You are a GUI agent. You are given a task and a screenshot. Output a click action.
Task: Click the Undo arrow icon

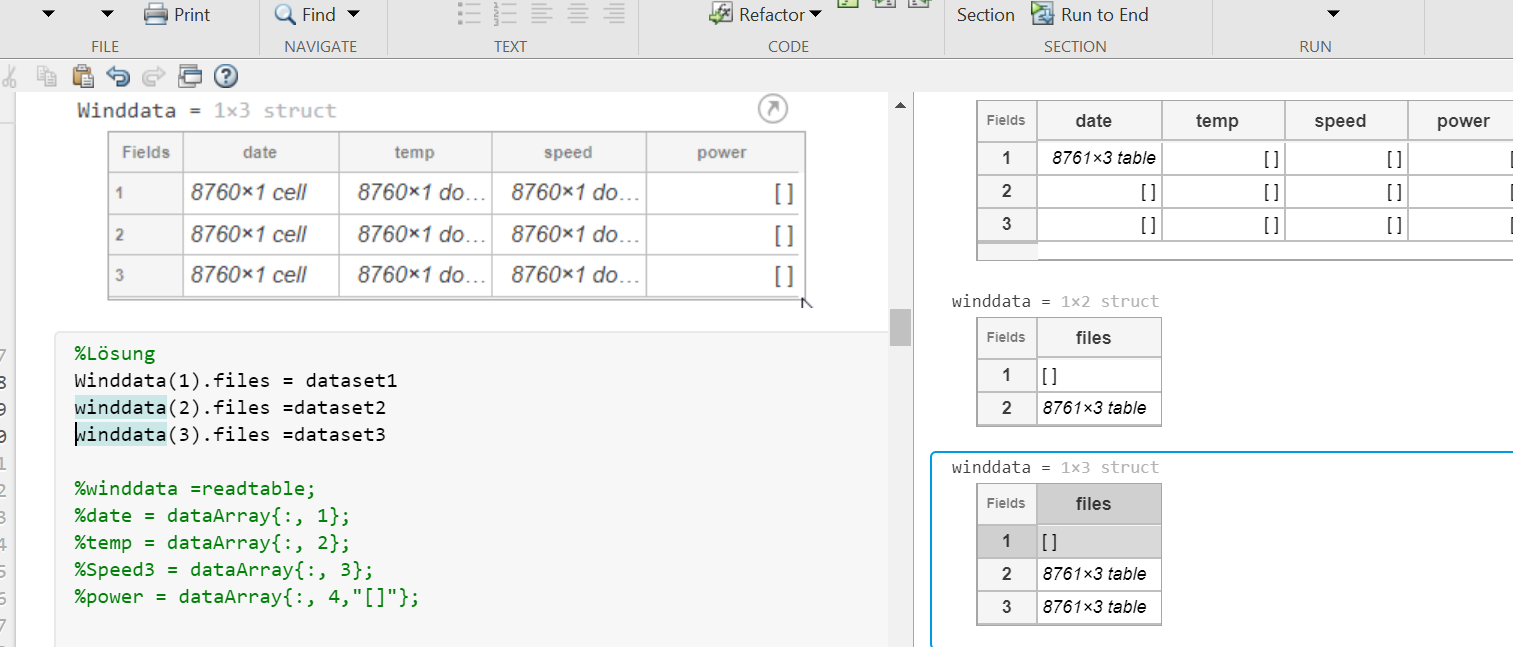point(118,76)
